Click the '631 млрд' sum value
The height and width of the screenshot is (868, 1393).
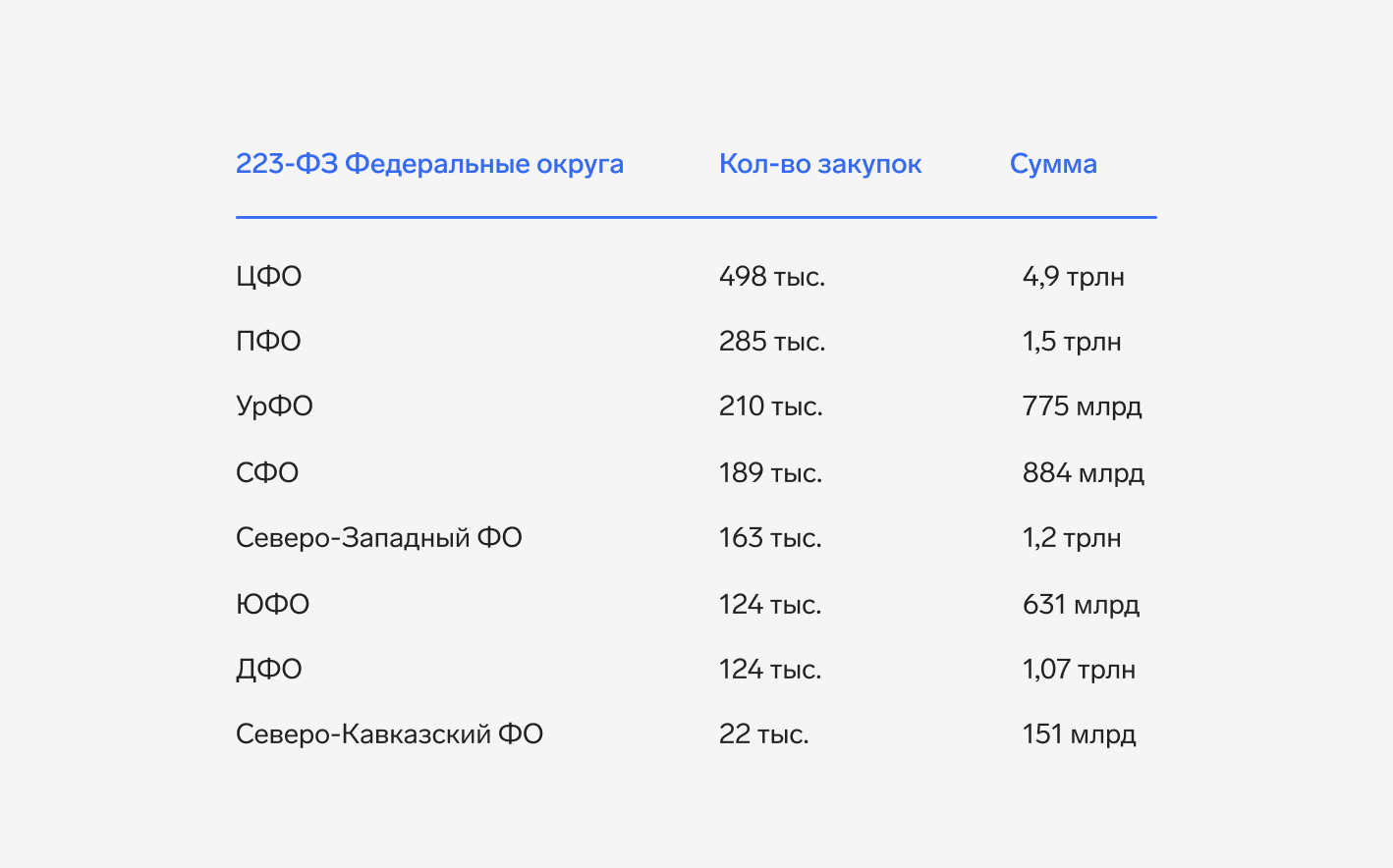click(1082, 605)
